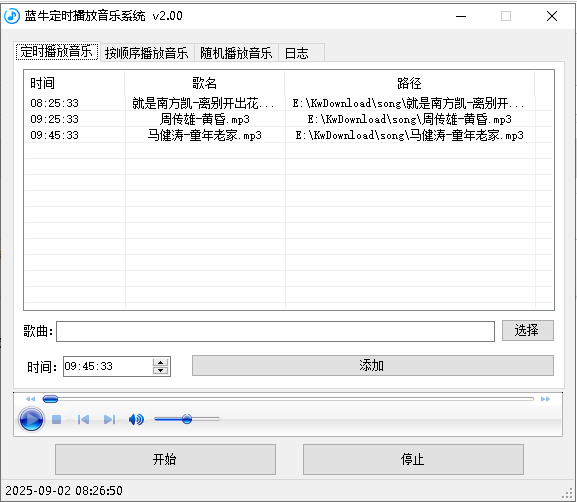Decrease time with the down spinner arrow
577x502 pixels.
point(160,371)
